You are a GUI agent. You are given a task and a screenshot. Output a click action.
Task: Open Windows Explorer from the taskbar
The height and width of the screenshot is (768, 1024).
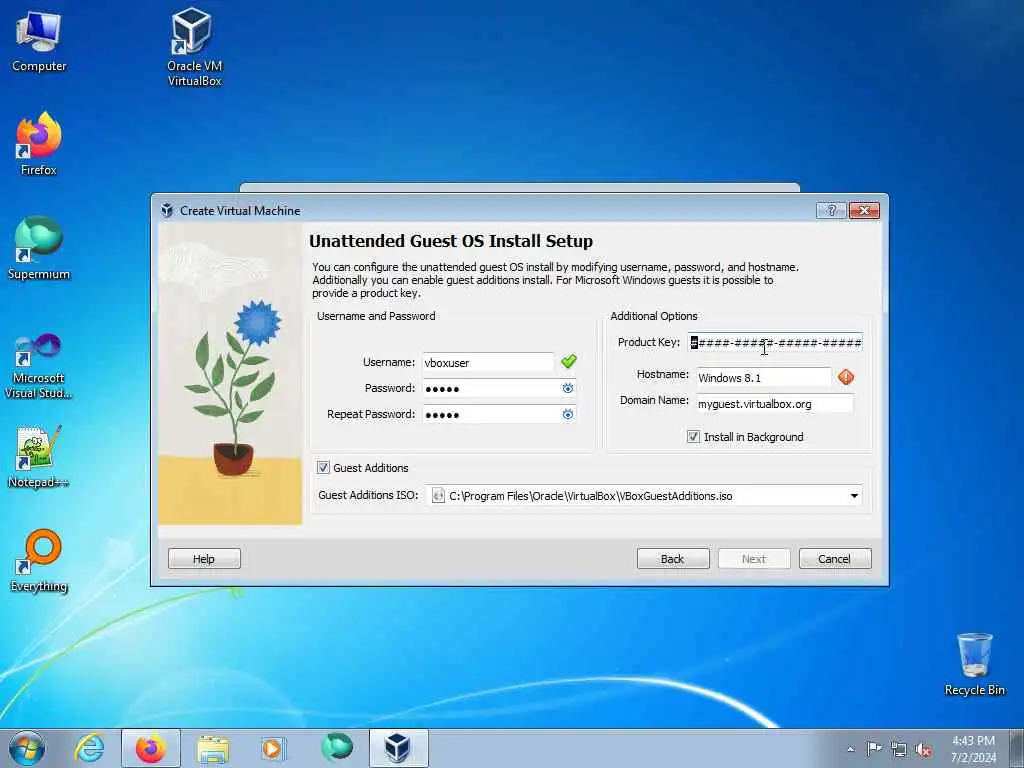tap(213, 748)
